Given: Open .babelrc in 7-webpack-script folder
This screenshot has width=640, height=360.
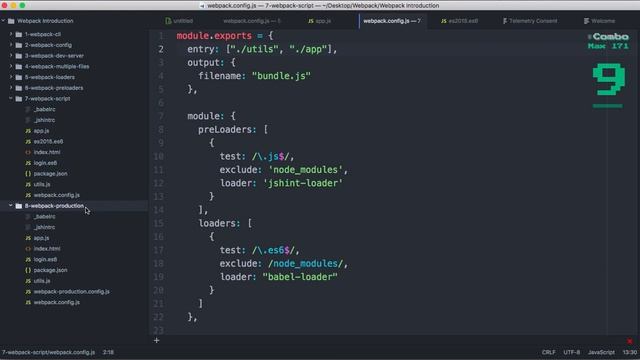Looking at the screenshot, I should tap(44, 109).
